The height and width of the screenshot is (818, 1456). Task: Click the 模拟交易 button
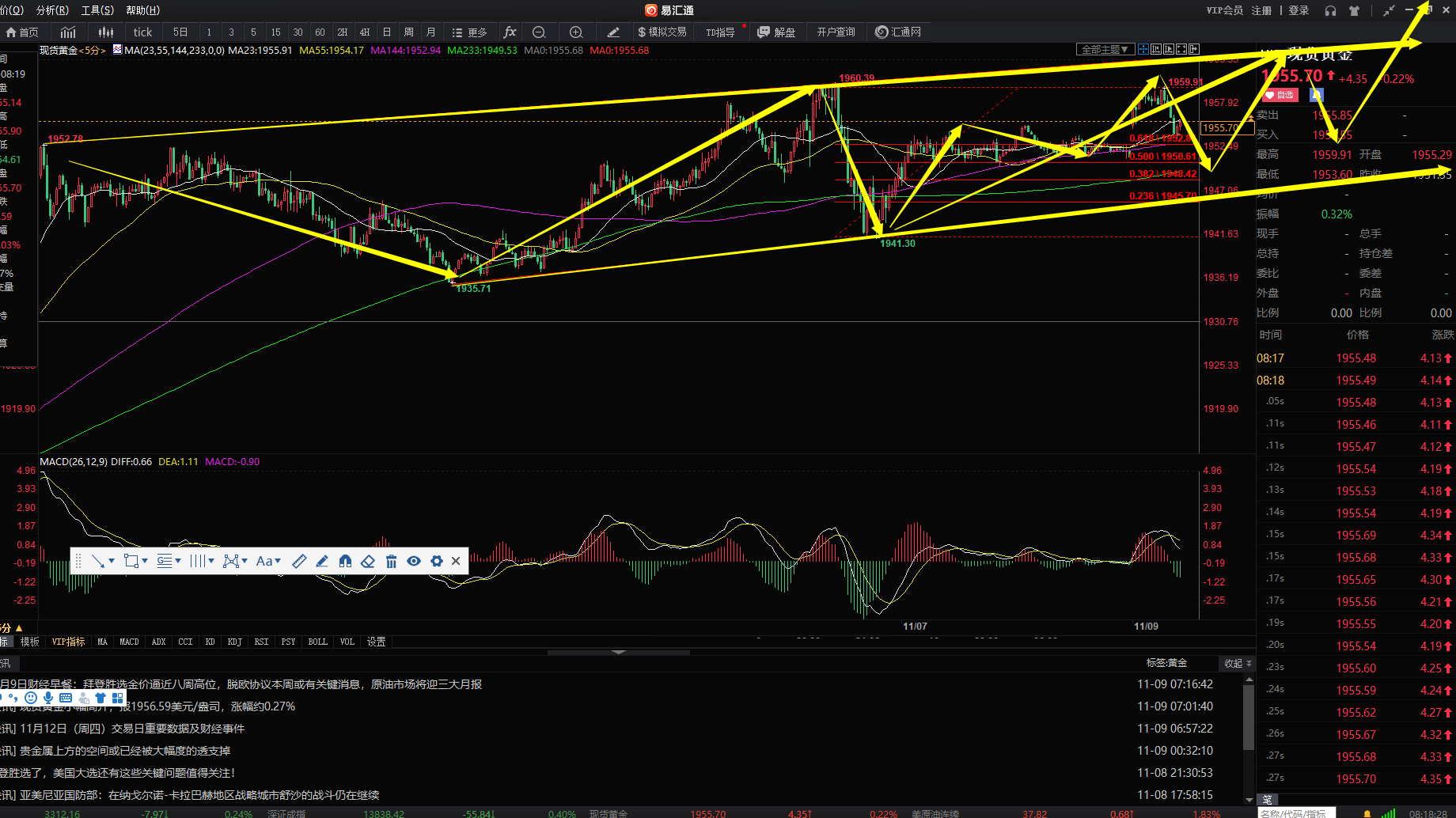(x=662, y=32)
